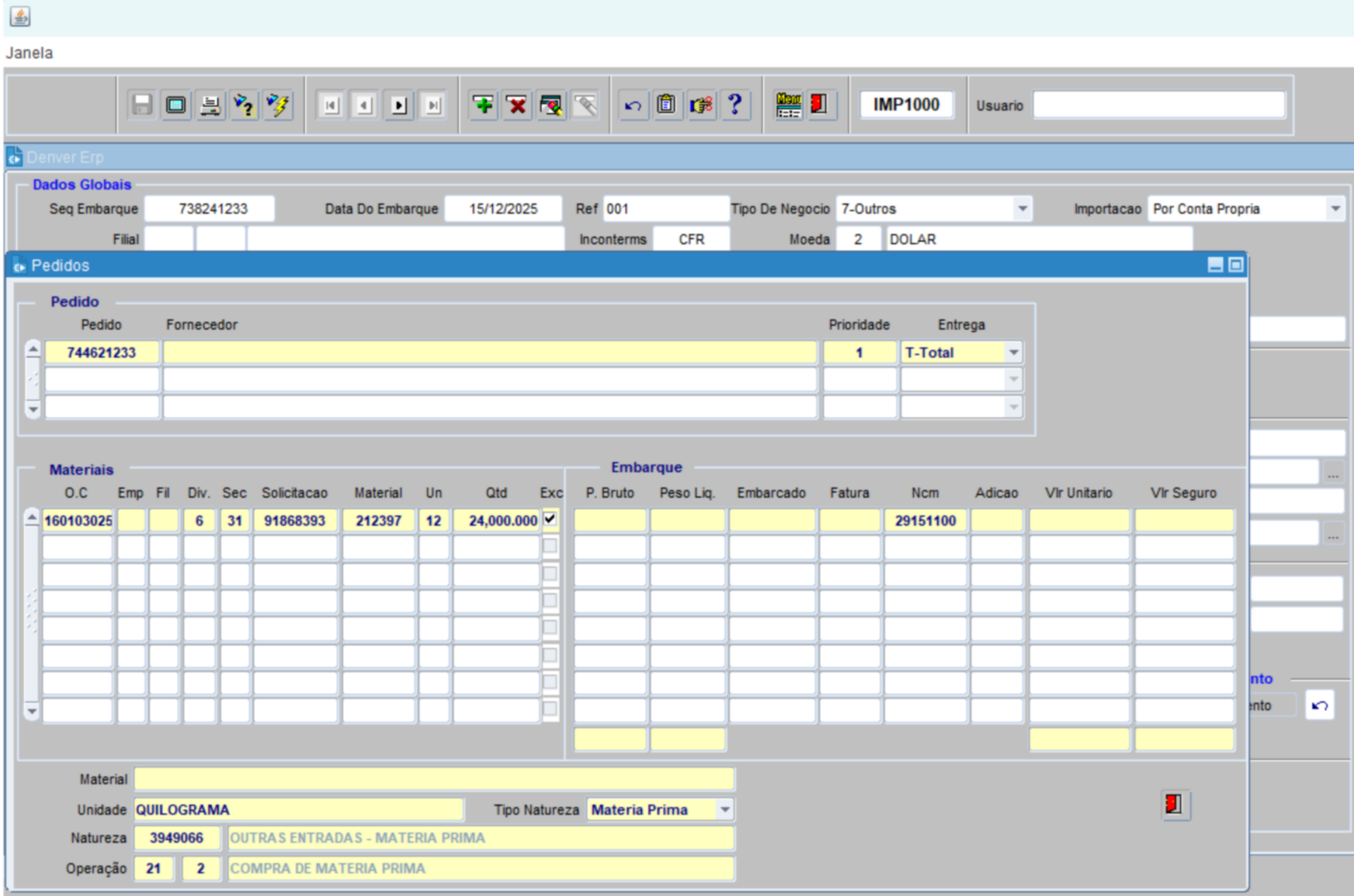Open the Tipo Natureza dropdown
This screenshot has height=896, width=1354.
[x=724, y=810]
